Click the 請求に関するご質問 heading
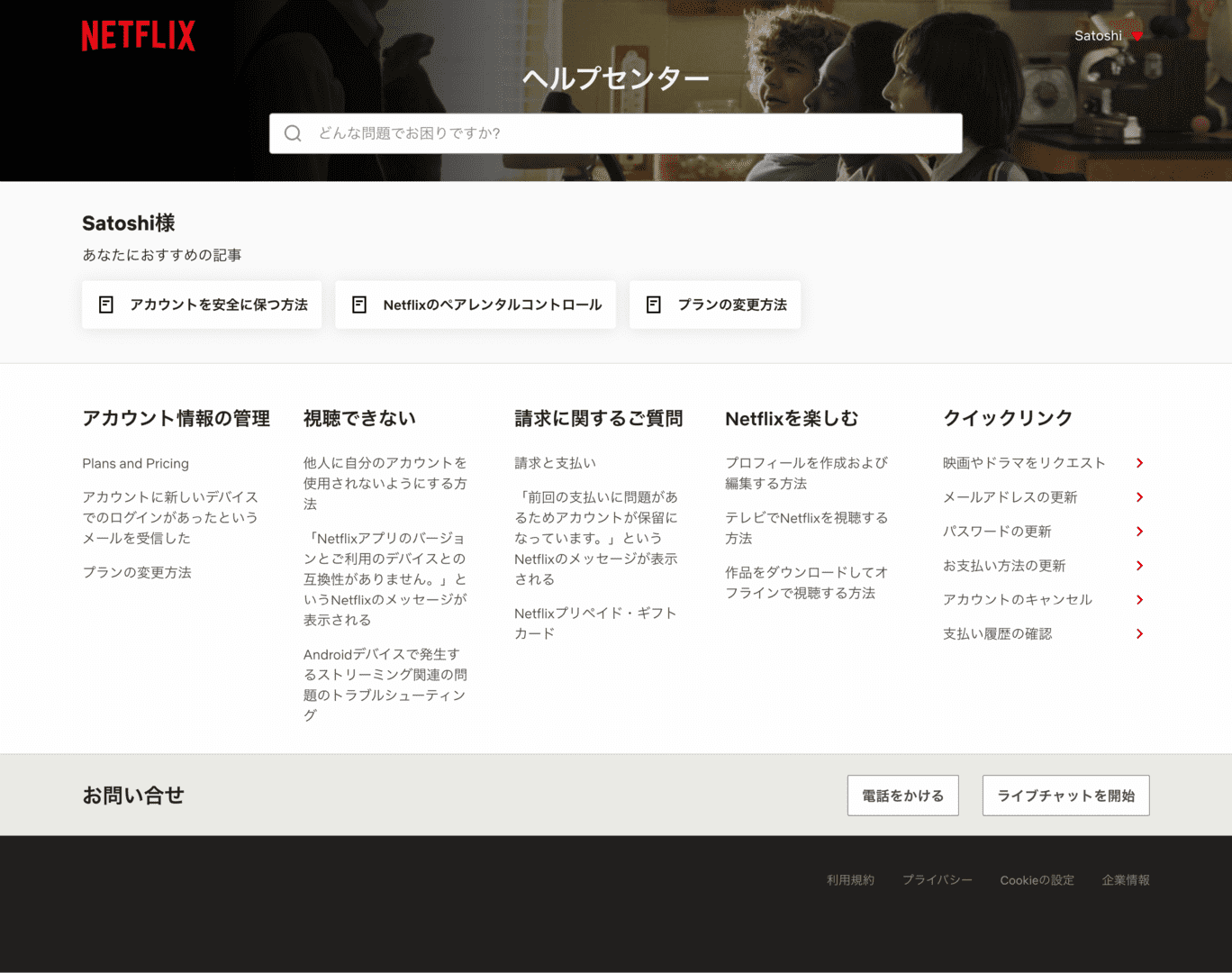This screenshot has width=1232, height=973. 599,418
